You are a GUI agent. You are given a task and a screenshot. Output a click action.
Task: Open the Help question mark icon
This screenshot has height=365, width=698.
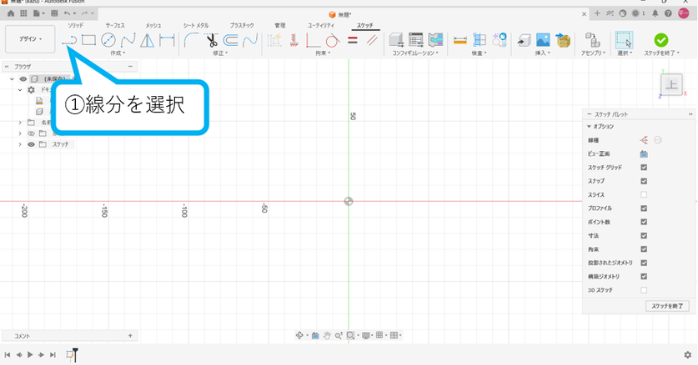[668, 13]
